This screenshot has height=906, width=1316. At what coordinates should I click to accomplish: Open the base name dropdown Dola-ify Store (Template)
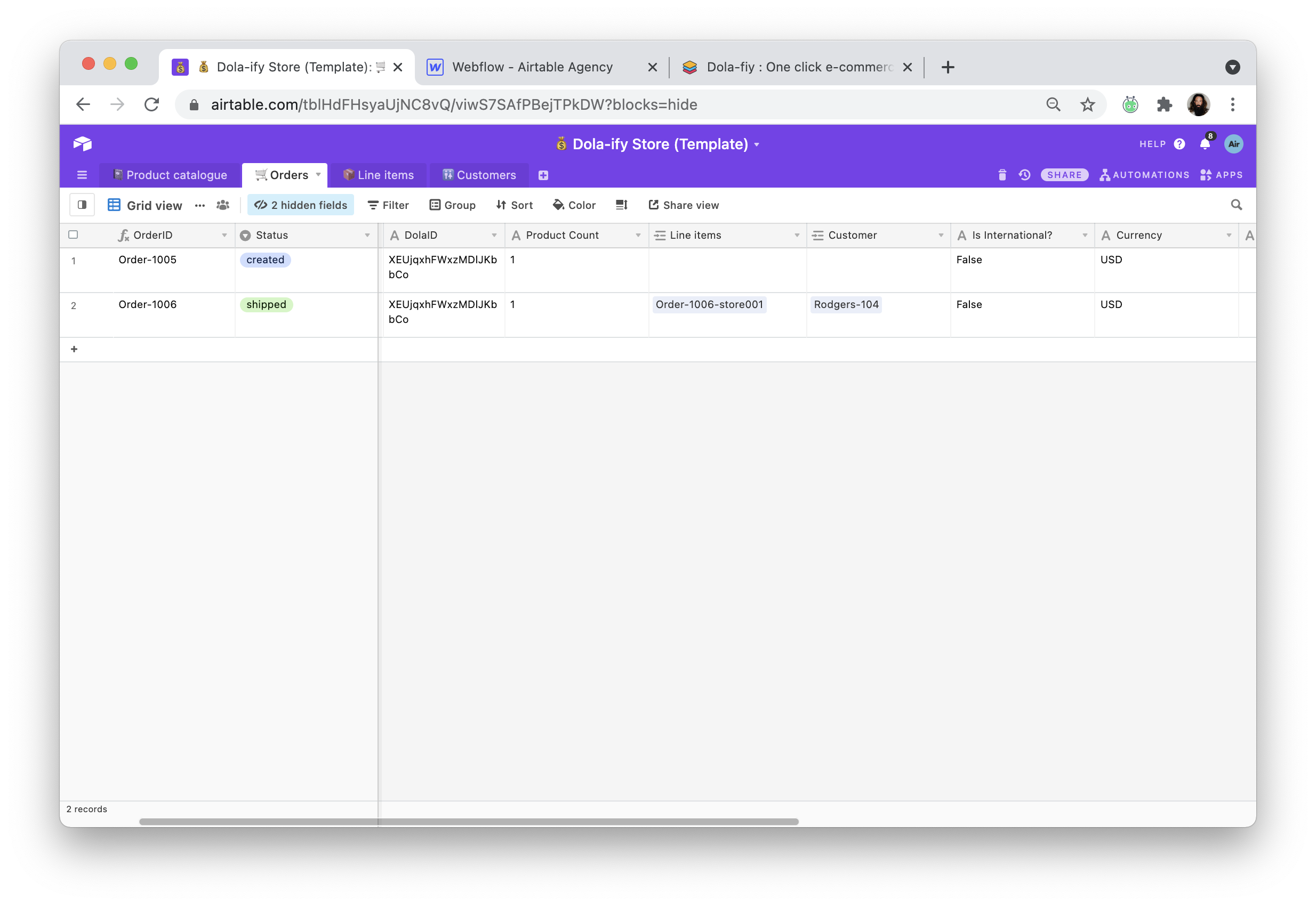coord(657,144)
